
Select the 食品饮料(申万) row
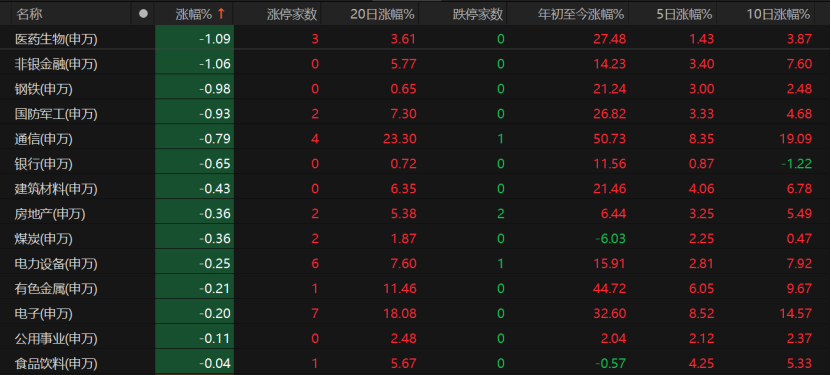(416, 363)
